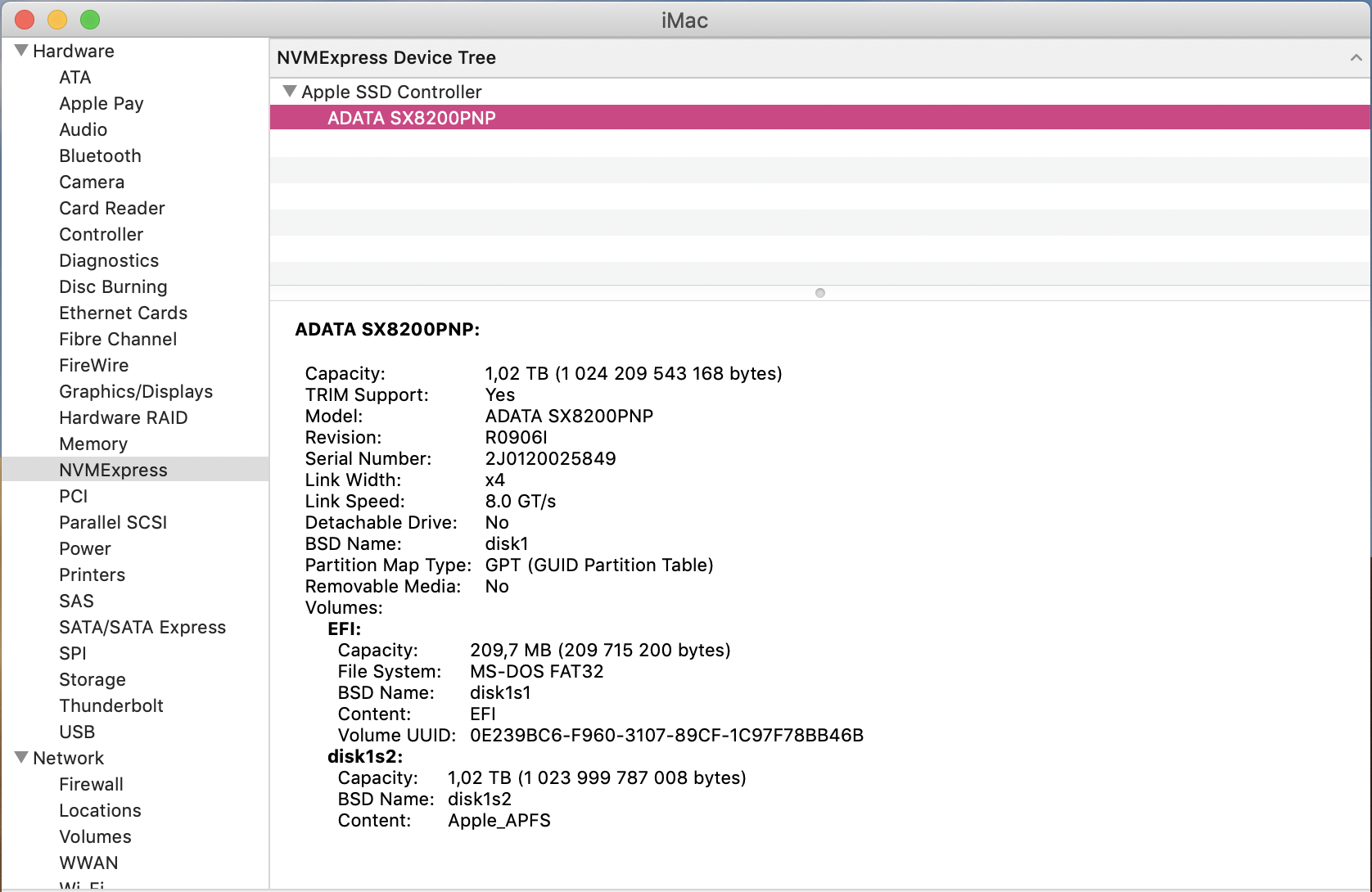Click the EFI Volume UUID value
1372x892 pixels.
tap(666, 735)
